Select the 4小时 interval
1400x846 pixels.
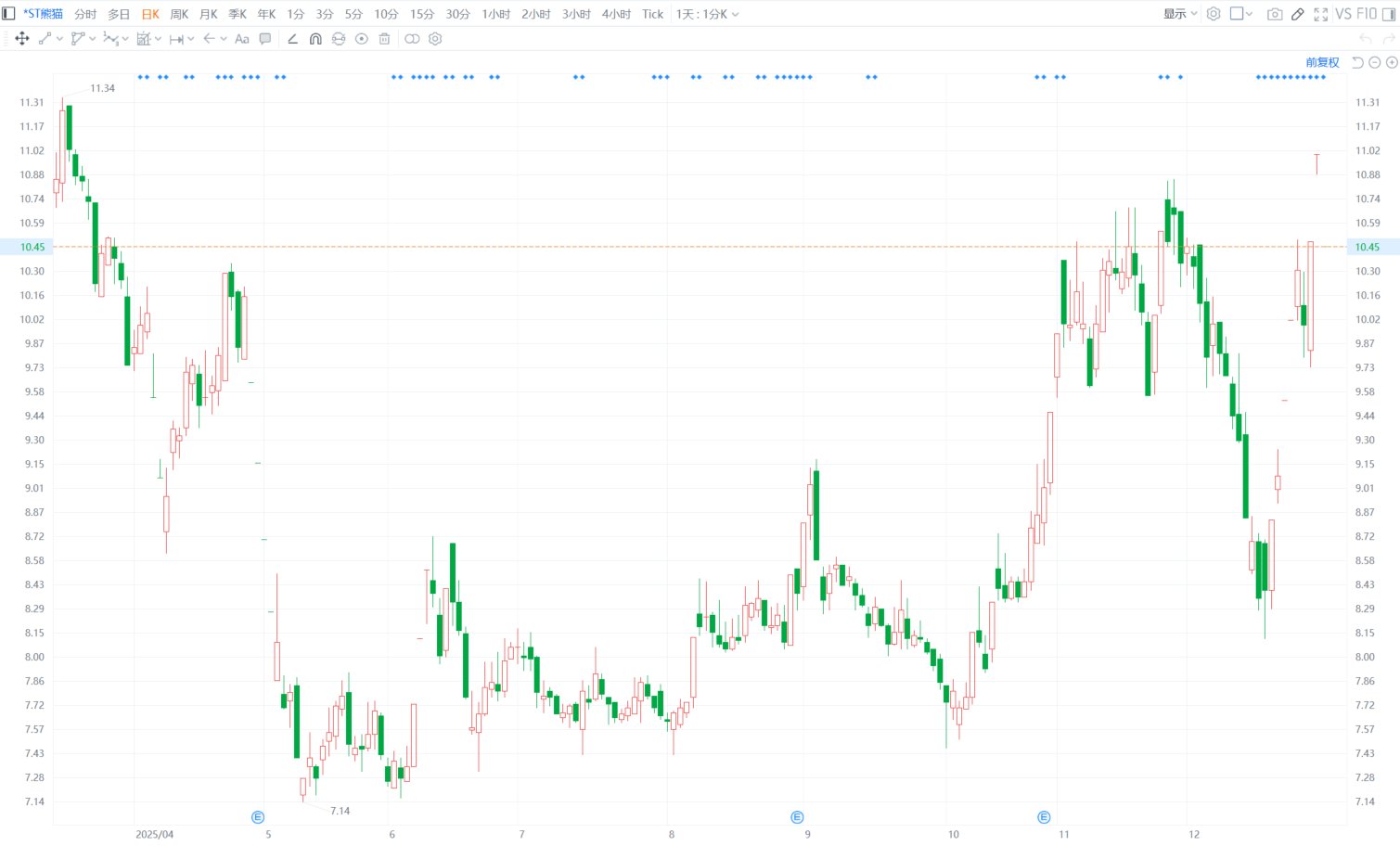[x=616, y=14]
